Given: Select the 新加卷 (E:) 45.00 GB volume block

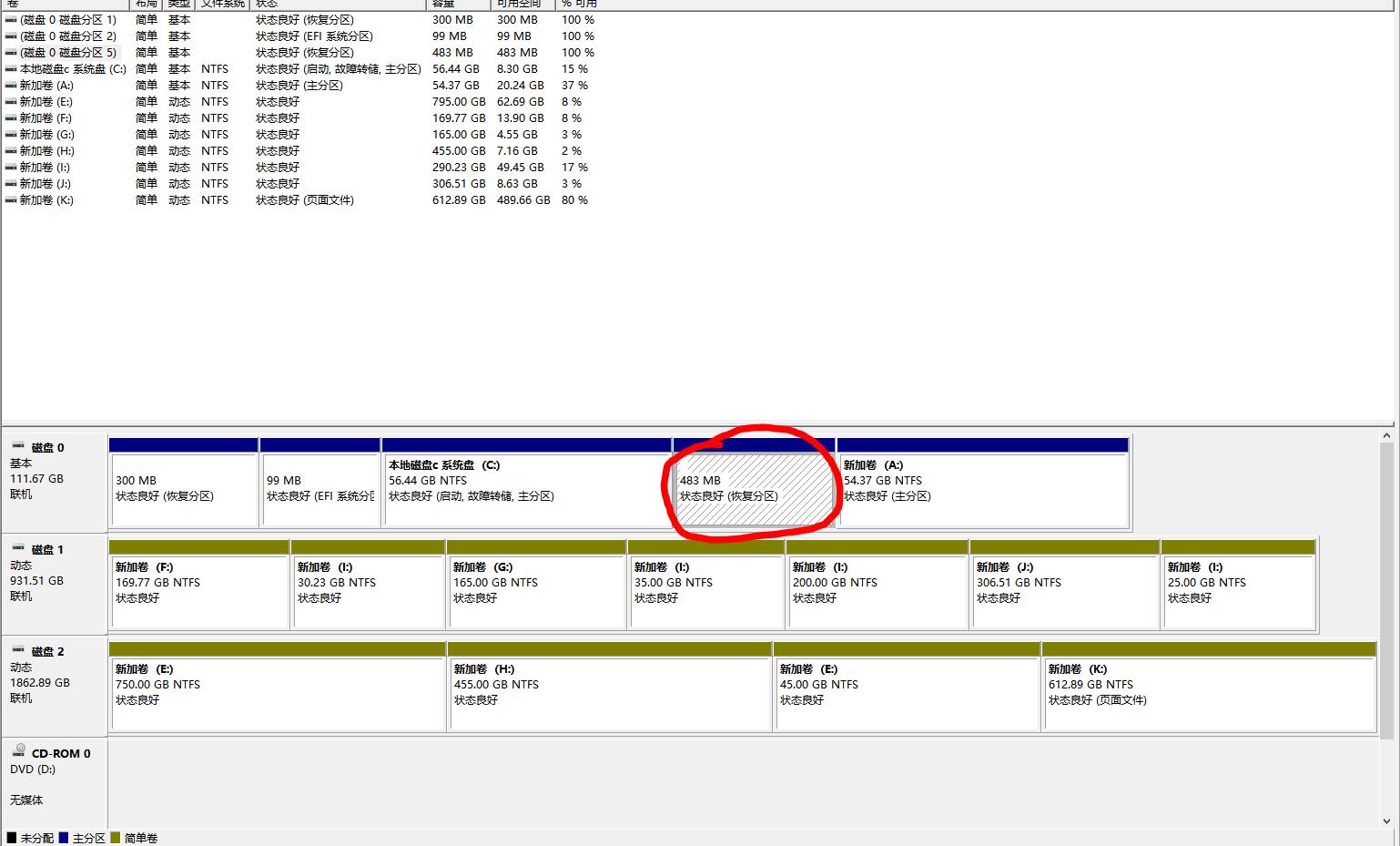Looking at the screenshot, I should (x=908, y=687).
